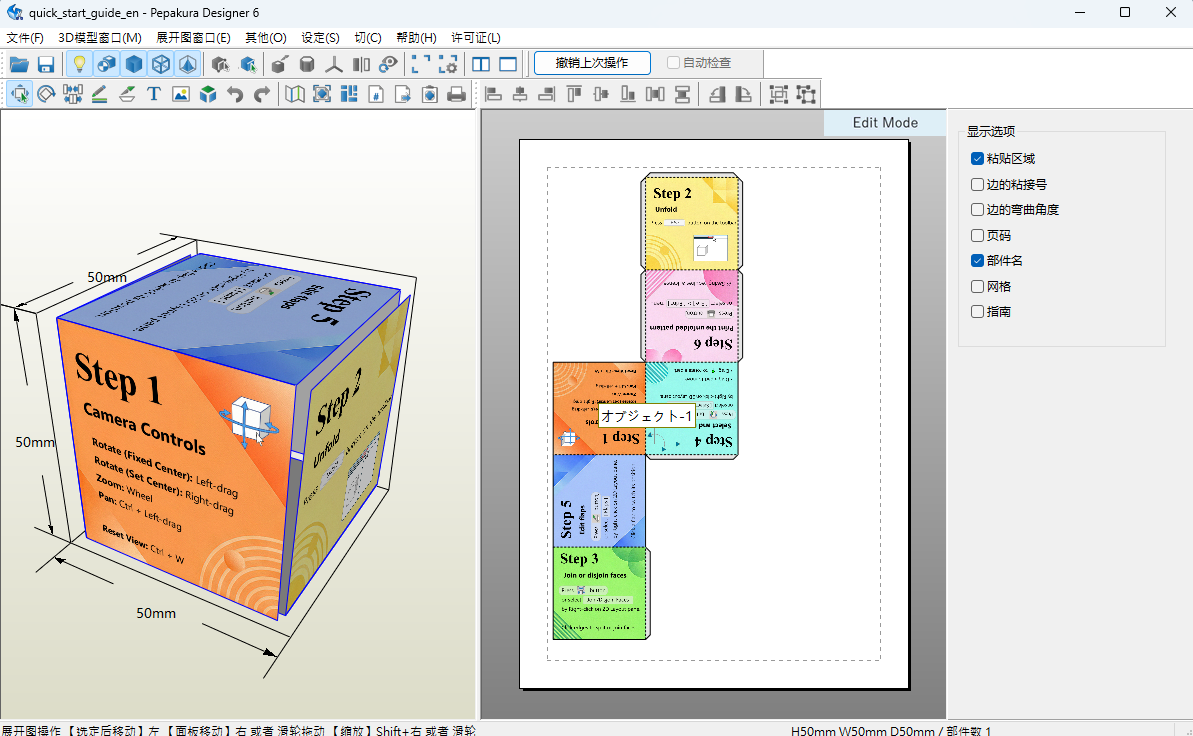Toggle the light bulb lighting icon

tap(78, 64)
